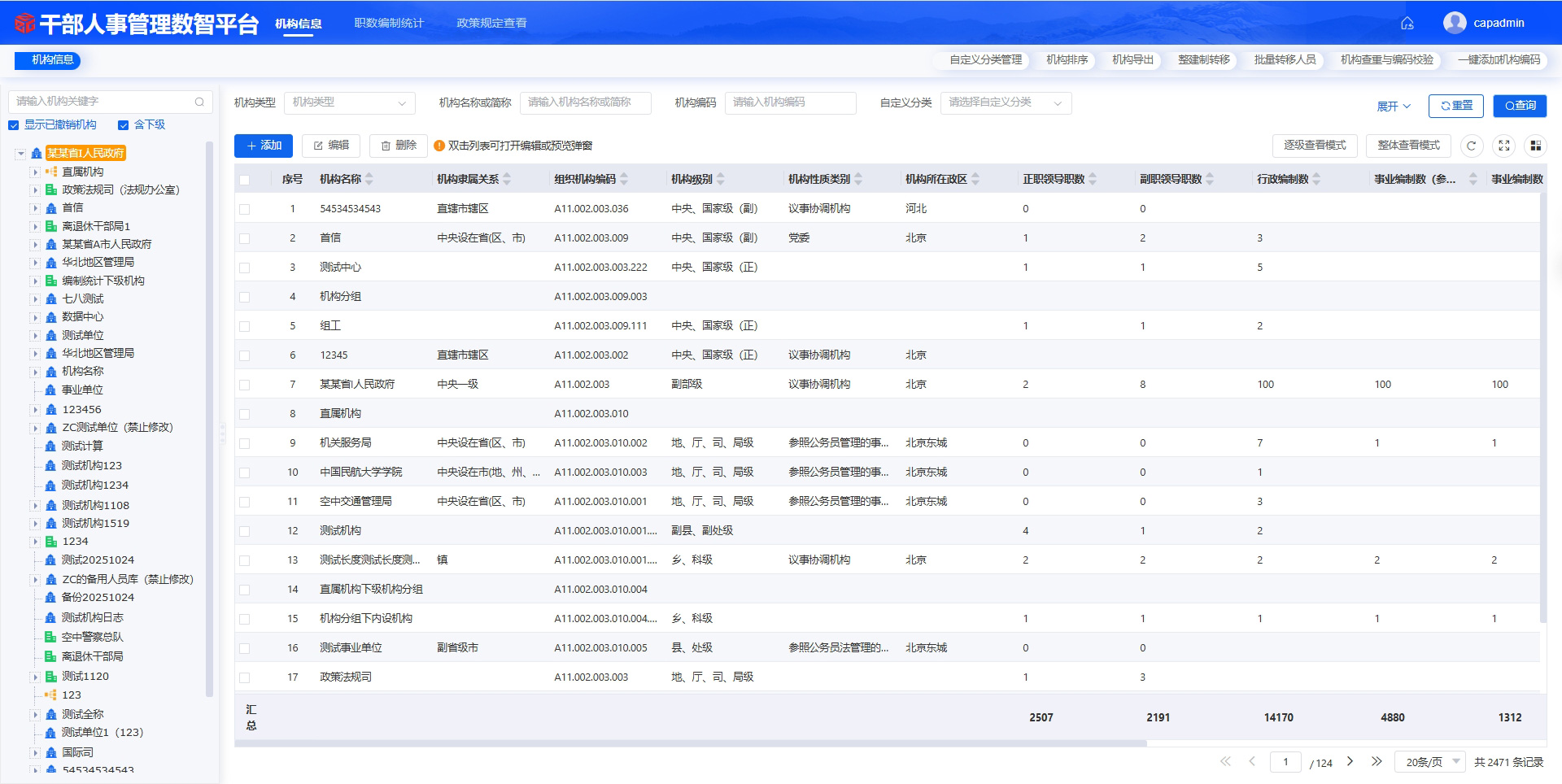Open the 政策规定查看 tab
Image resolution: width=1562 pixels, height=784 pixels.
click(491, 23)
